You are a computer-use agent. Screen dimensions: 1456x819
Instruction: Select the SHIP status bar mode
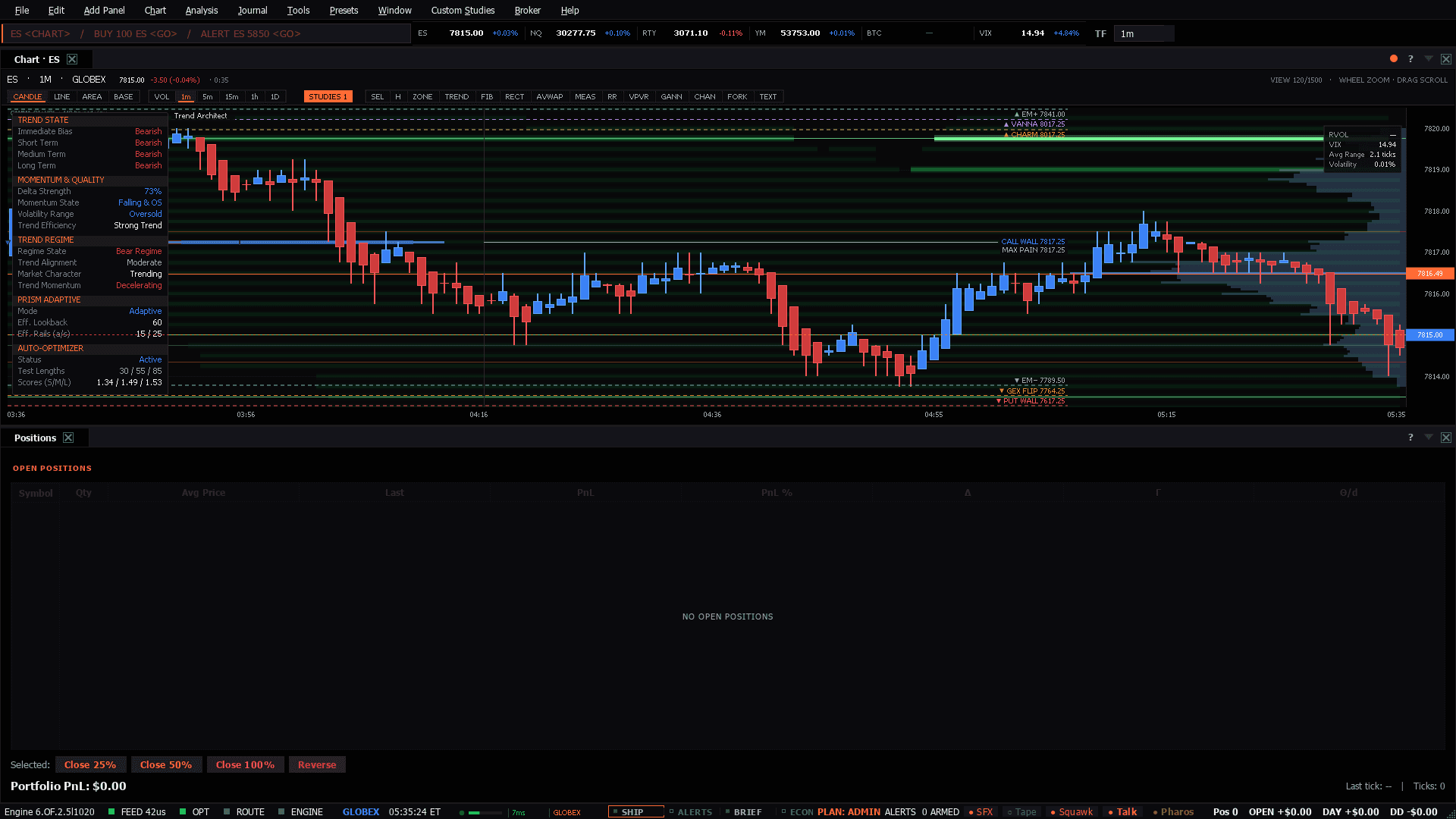pos(635,811)
